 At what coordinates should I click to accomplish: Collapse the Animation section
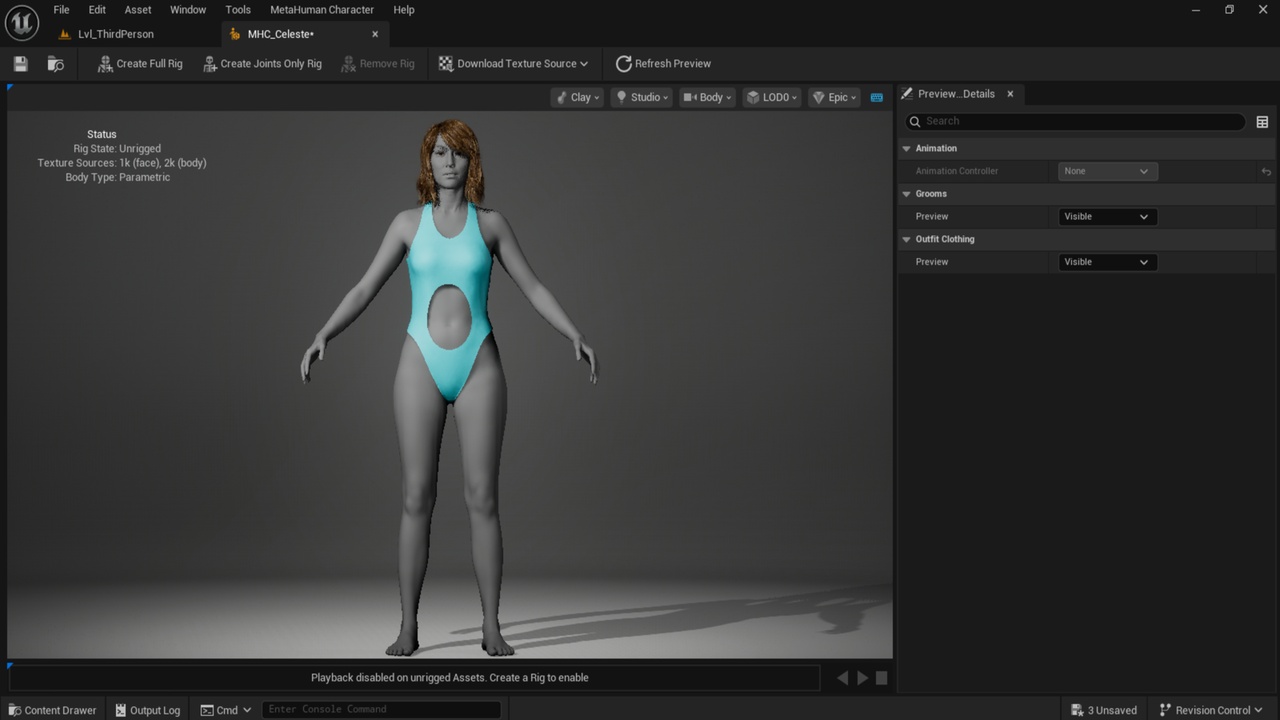click(907, 148)
